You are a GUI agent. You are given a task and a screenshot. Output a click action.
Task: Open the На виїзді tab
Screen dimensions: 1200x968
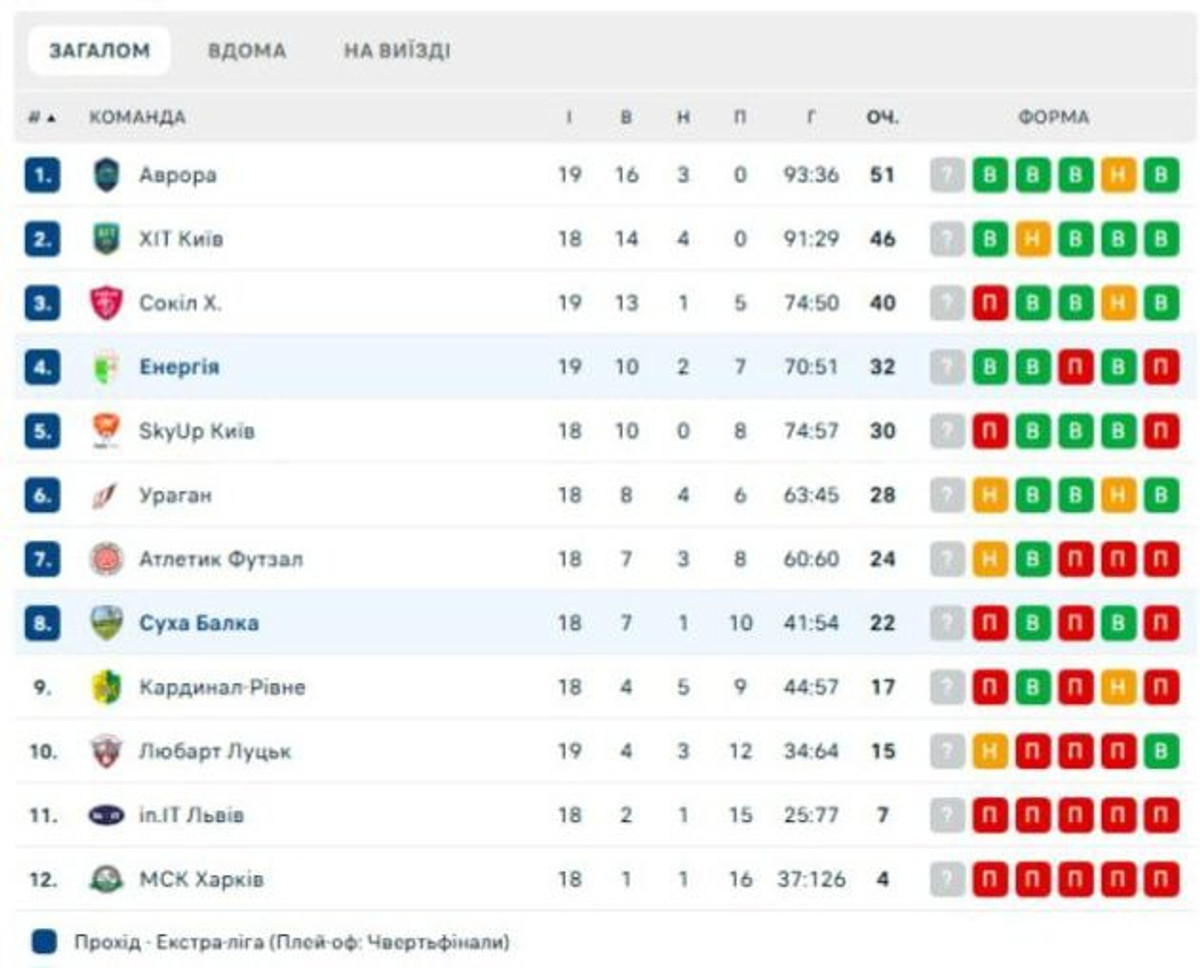click(x=397, y=51)
